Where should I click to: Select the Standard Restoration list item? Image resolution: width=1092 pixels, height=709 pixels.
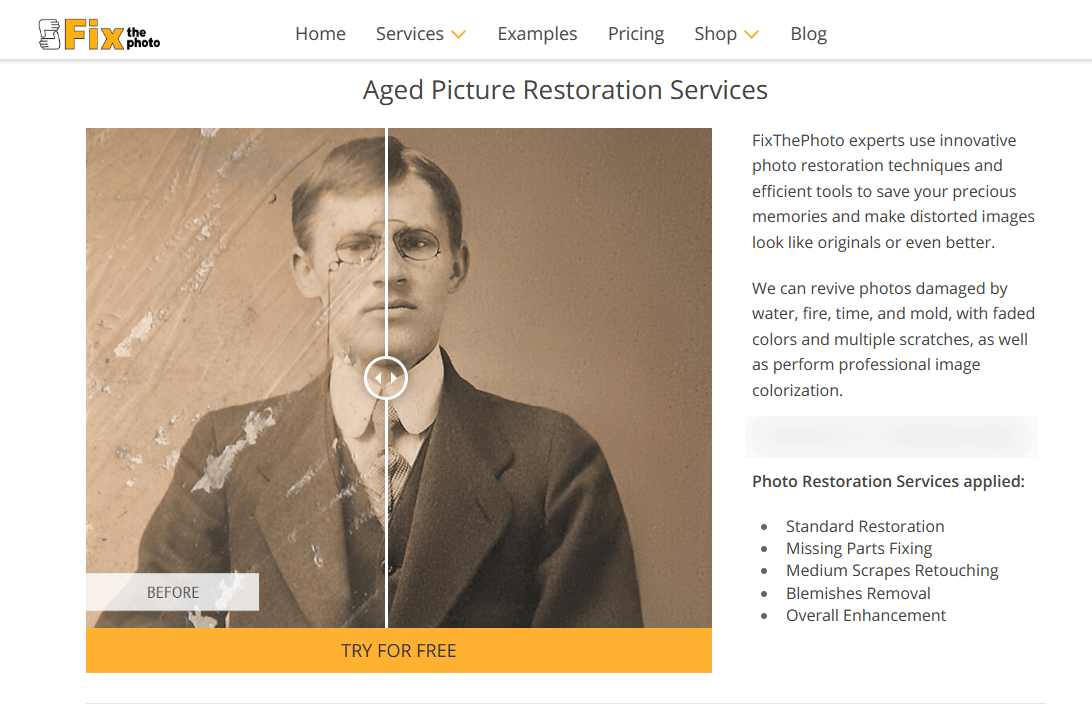point(864,526)
